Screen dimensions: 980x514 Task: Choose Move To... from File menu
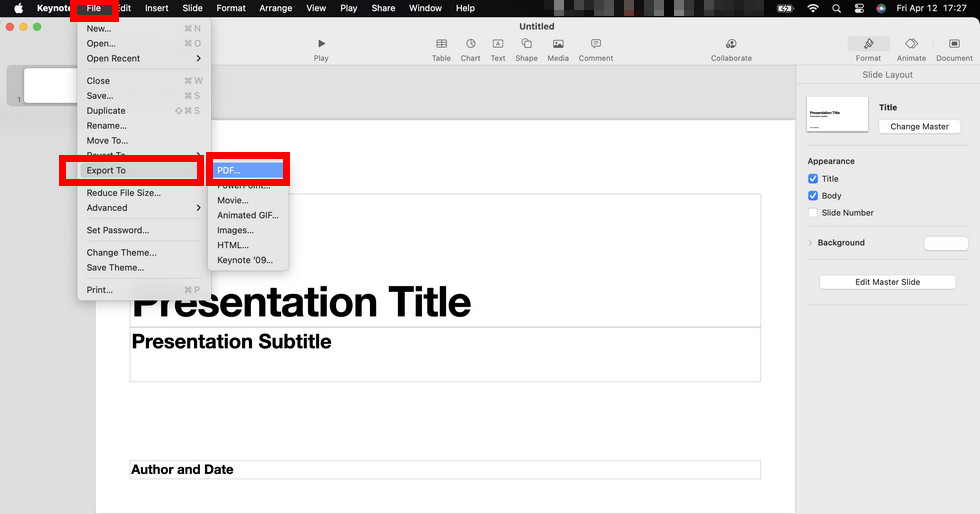pos(143,141)
